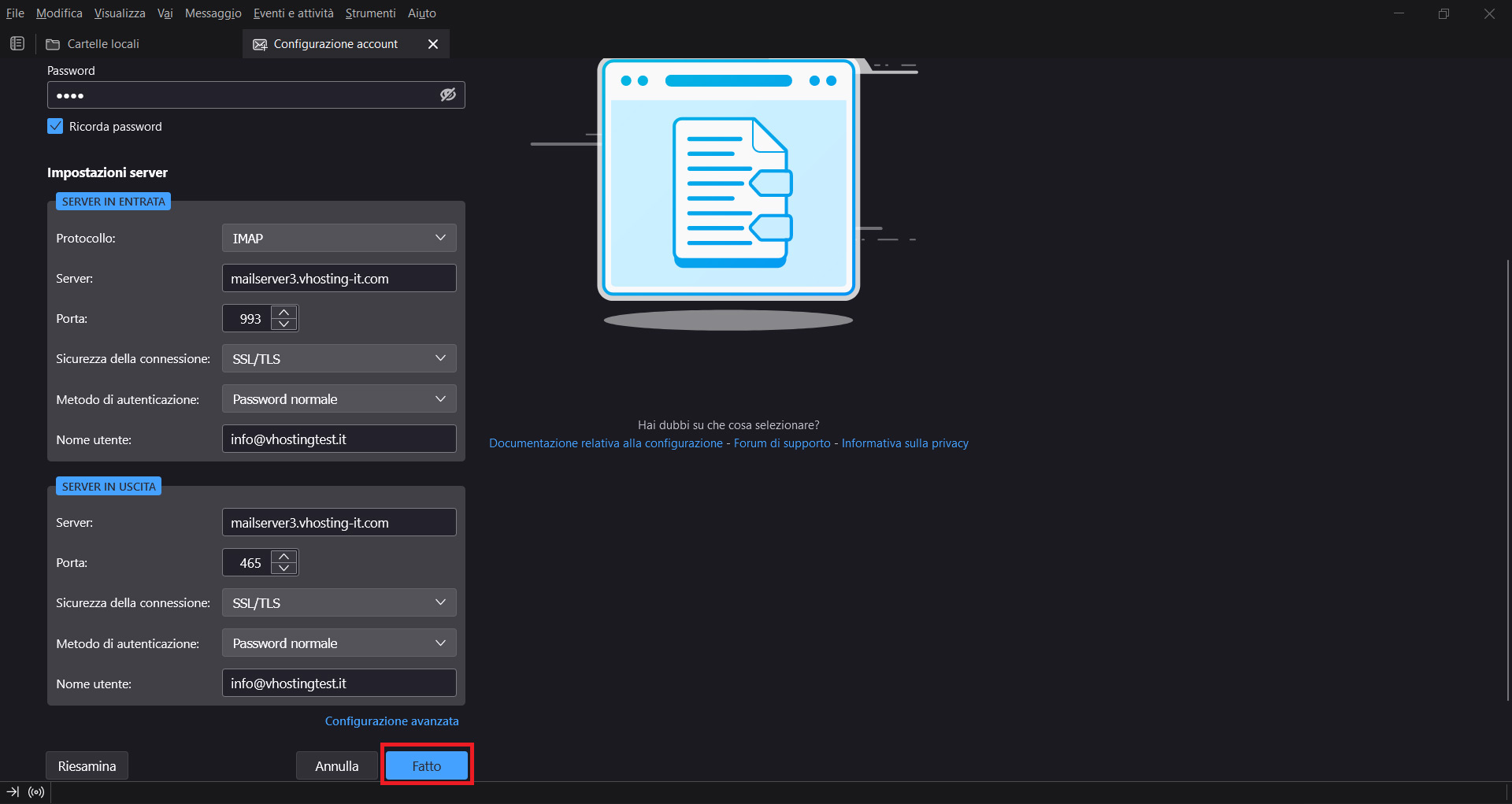Open the Modifica menu

pyautogui.click(x=59, y=13)
